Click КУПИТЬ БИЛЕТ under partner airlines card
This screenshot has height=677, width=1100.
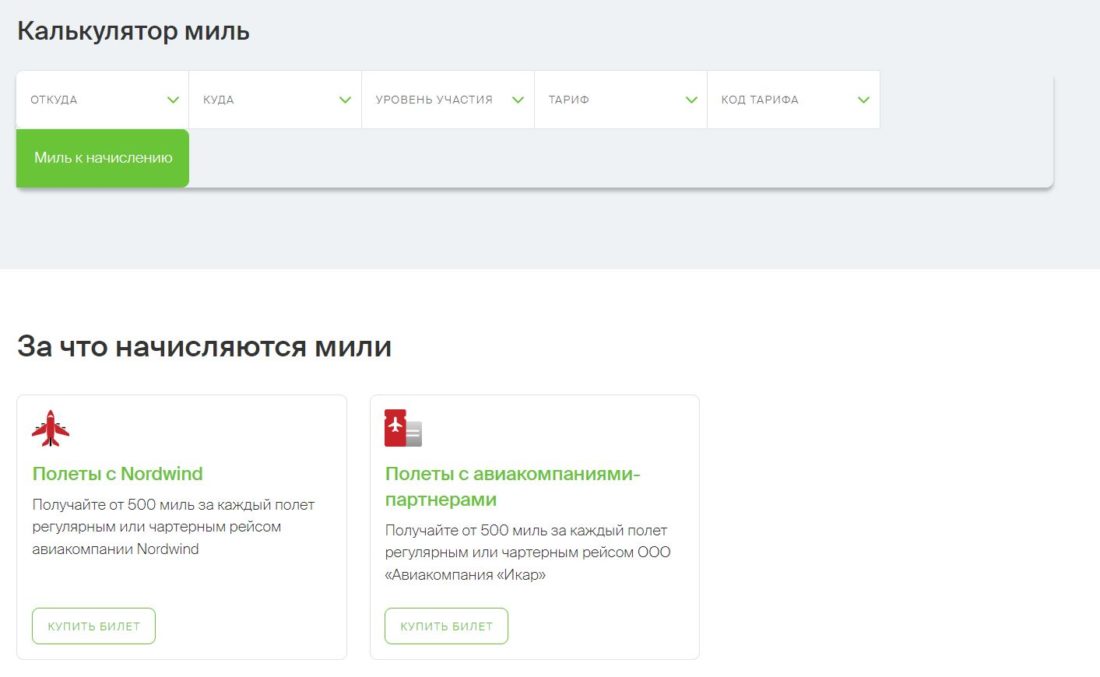pyautogui.click(x=446, y=626)
